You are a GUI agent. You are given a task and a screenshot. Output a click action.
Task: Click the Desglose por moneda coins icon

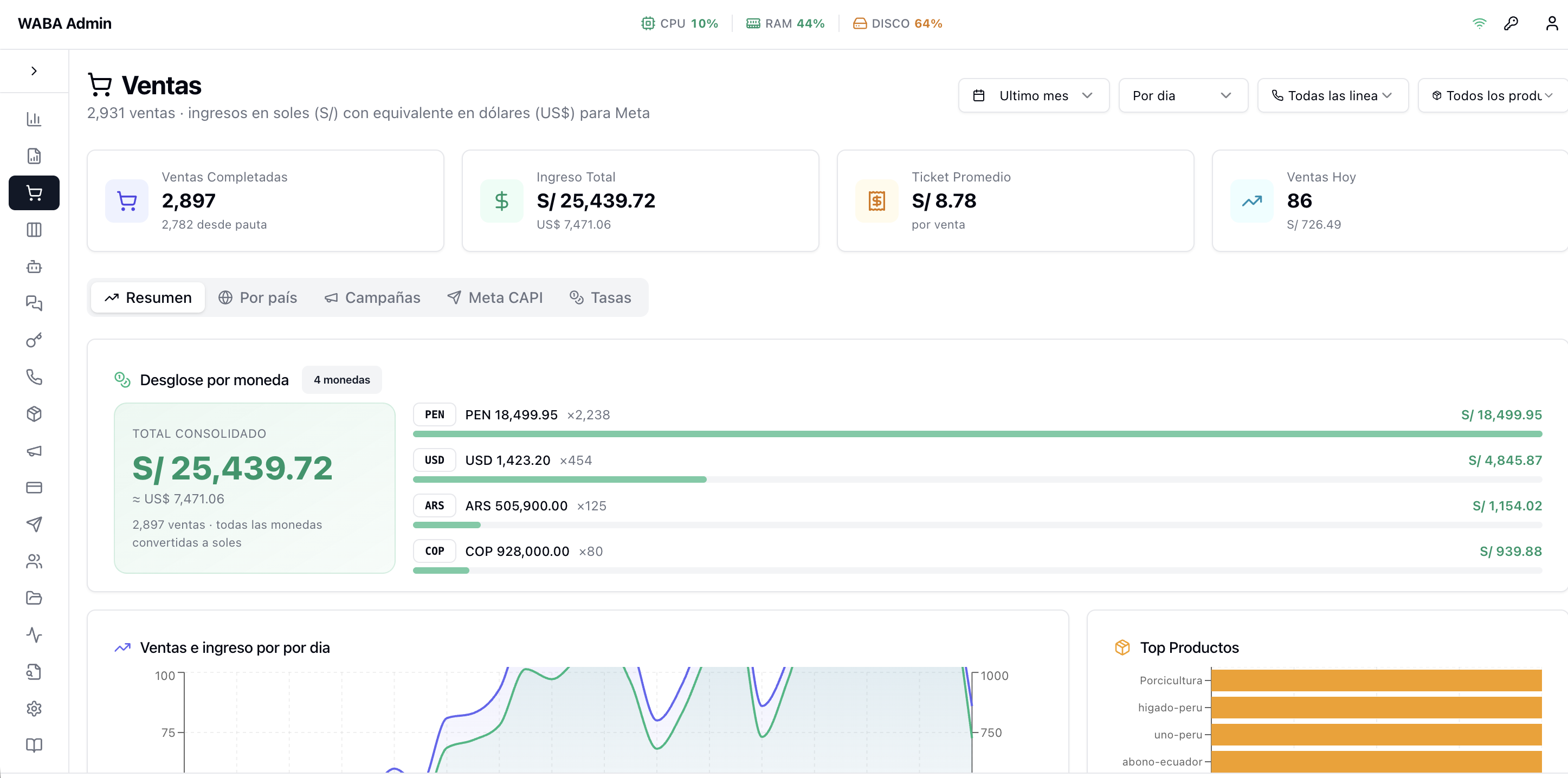(122, 380)
